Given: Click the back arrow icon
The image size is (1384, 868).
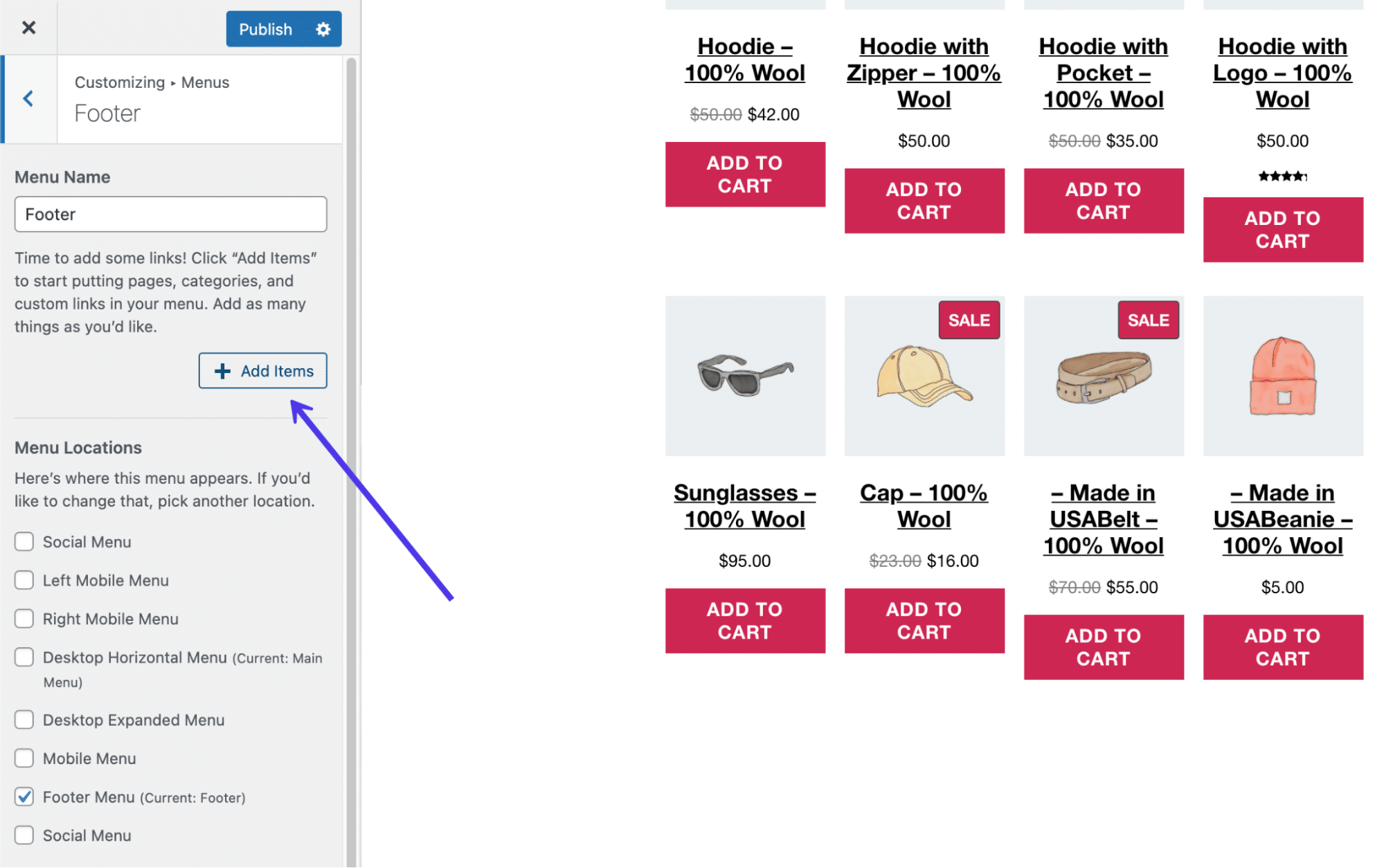Looking at the screenshot, I should 29,98.
